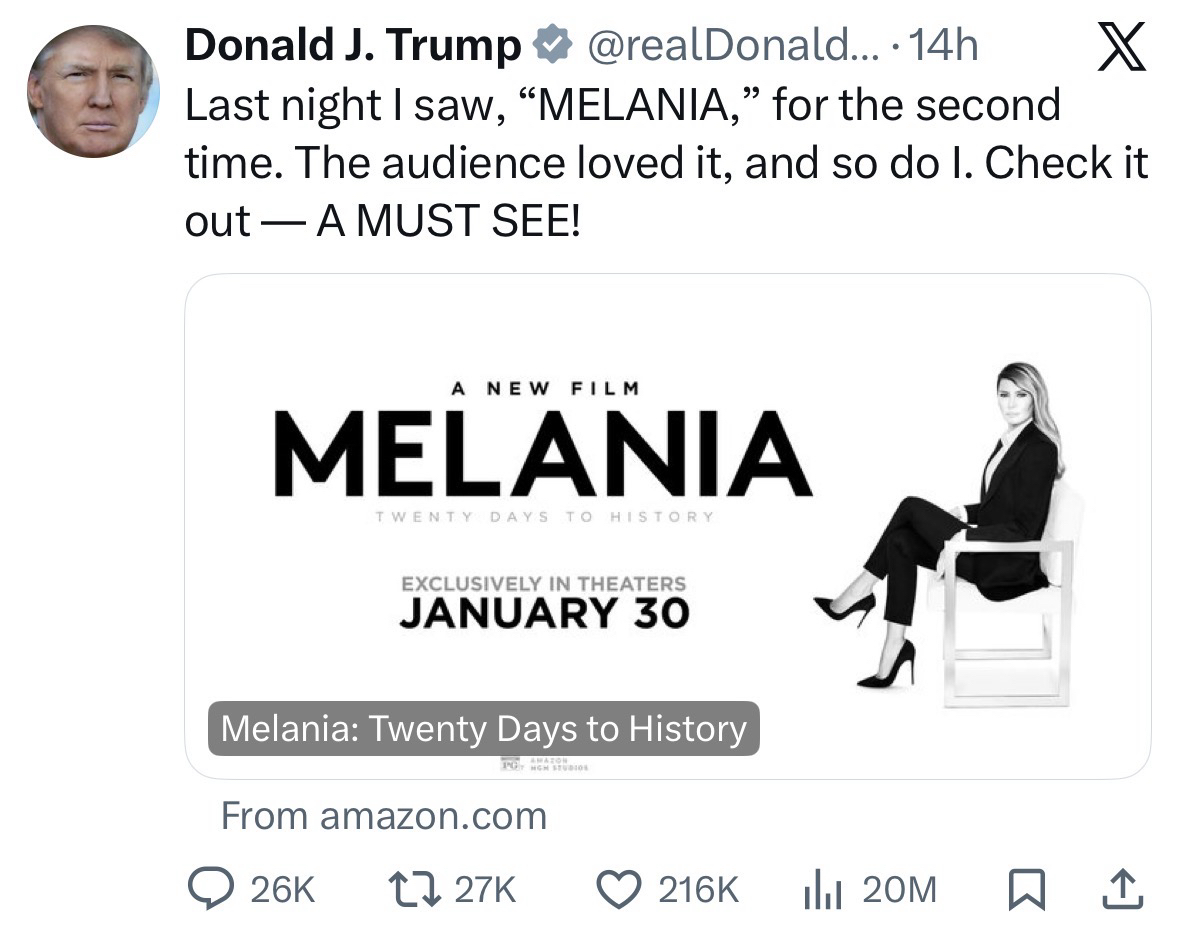
Task: Click the reply speech bubble icon
Action: (211, 888)
